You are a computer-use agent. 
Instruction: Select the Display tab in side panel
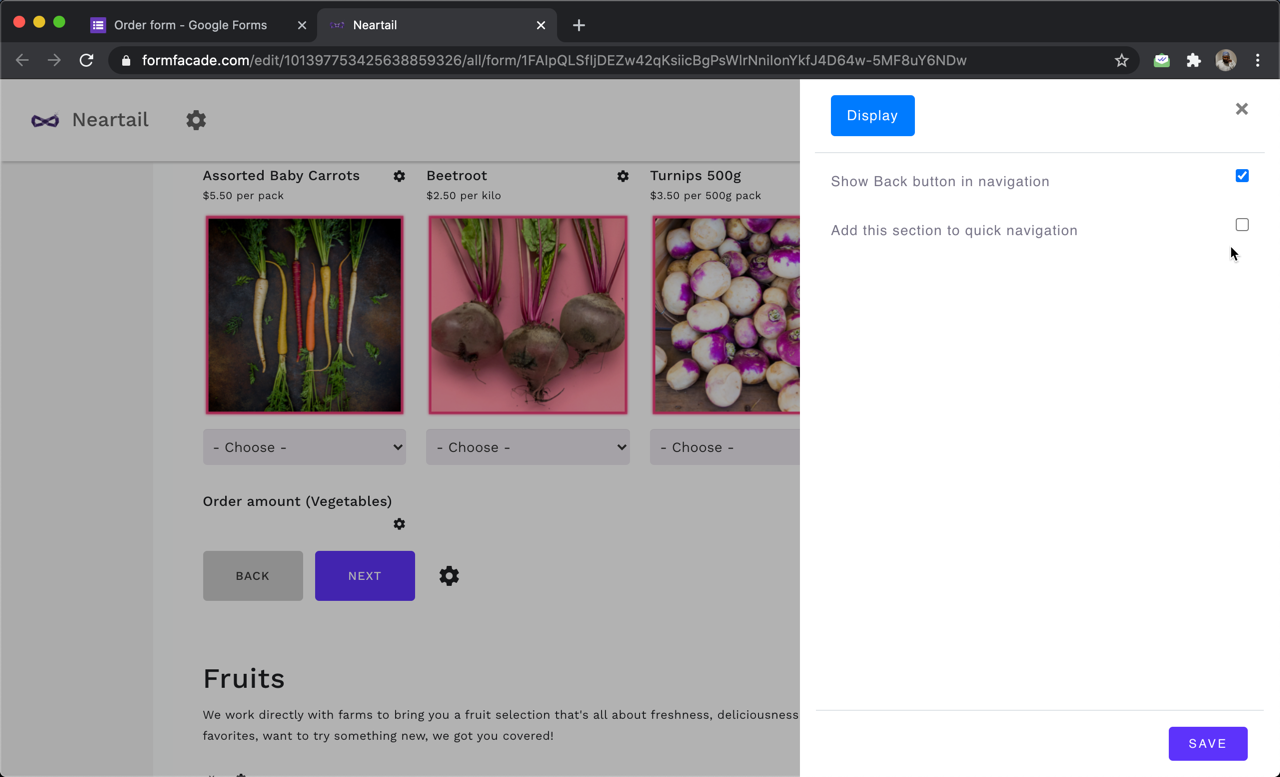[x=872, y=116]
